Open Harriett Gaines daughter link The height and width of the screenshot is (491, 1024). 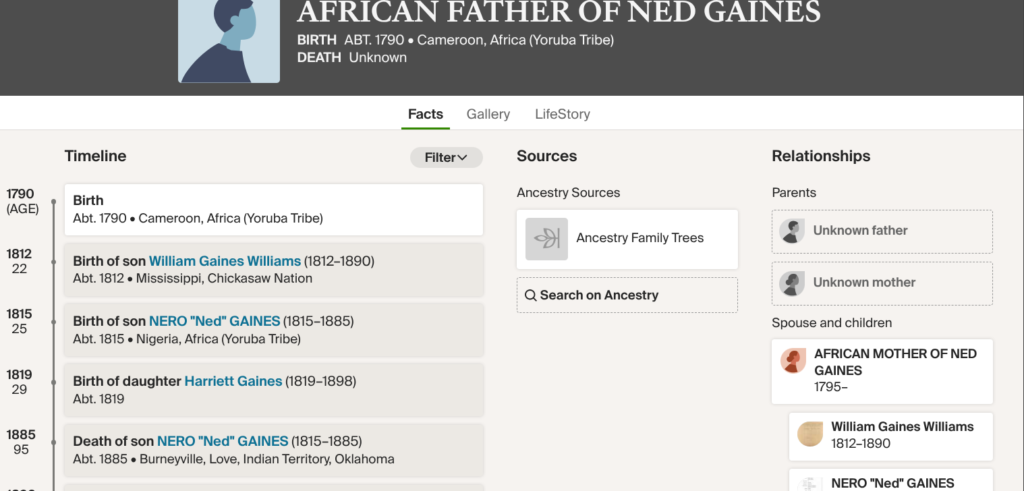click(x=233, y=381)
